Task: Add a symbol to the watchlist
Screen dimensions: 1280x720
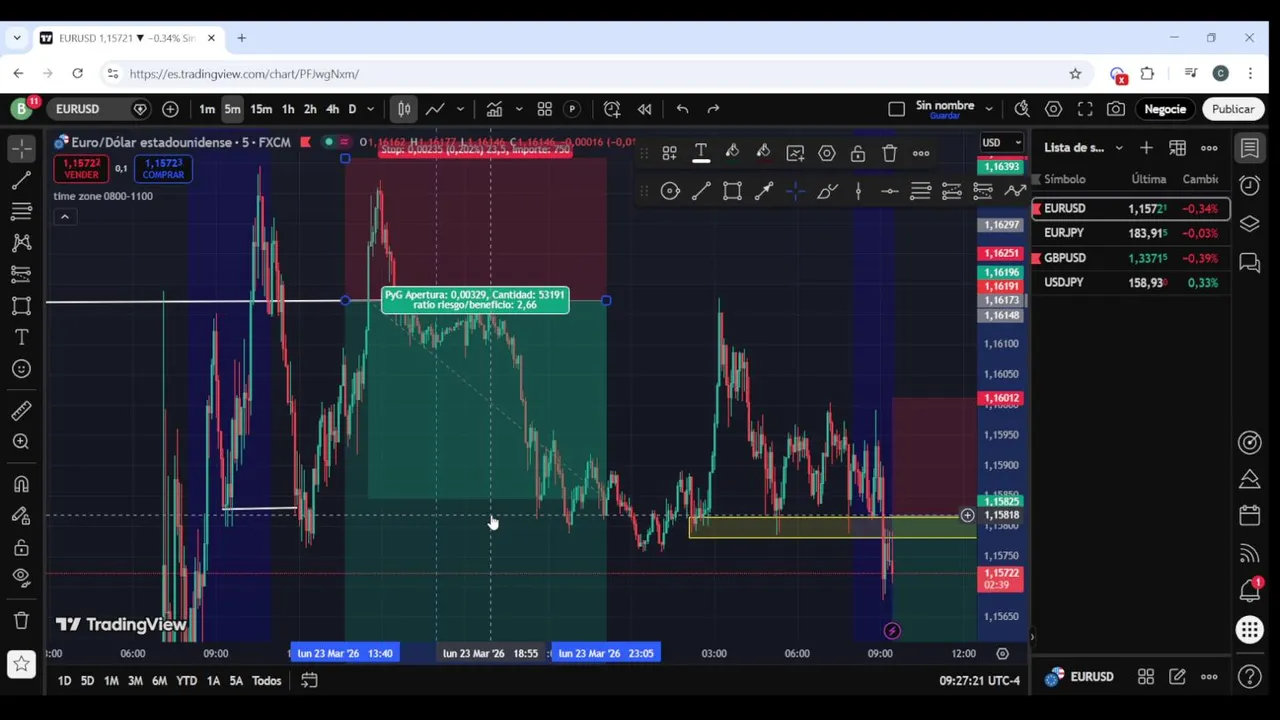Action: coord(1146,148)
